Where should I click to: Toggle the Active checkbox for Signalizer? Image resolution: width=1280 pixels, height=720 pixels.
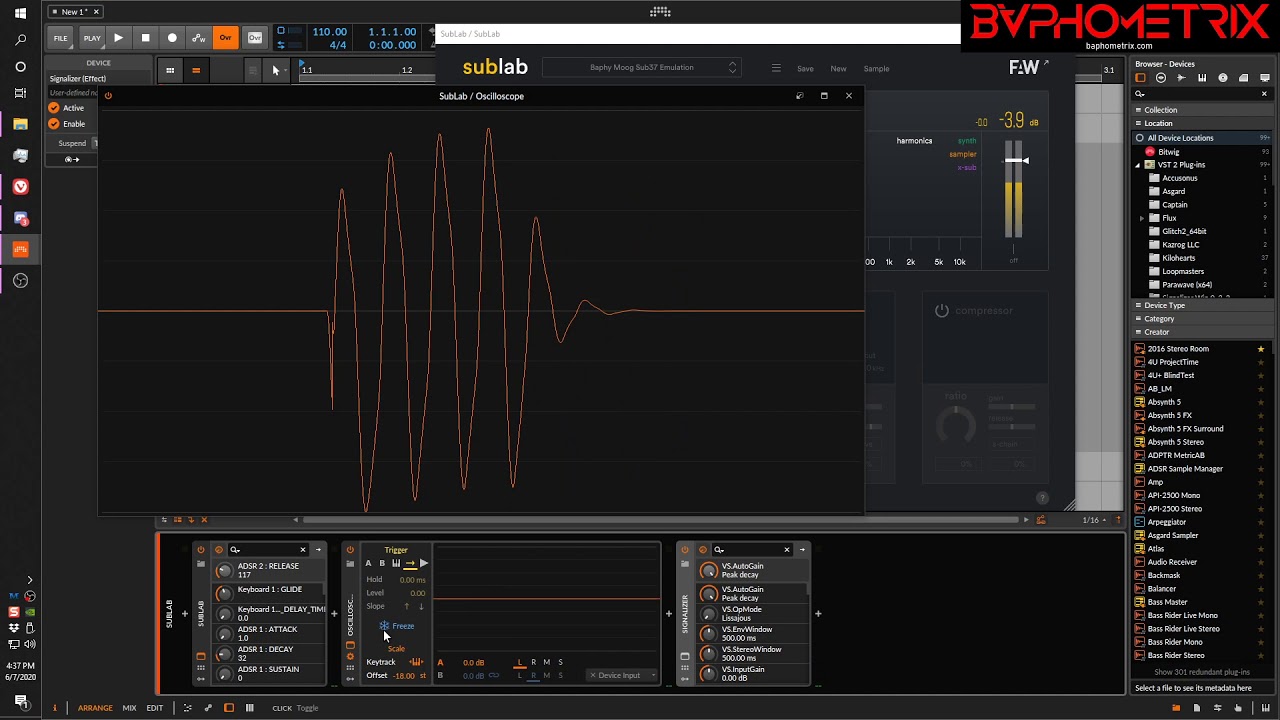[54, 108]
